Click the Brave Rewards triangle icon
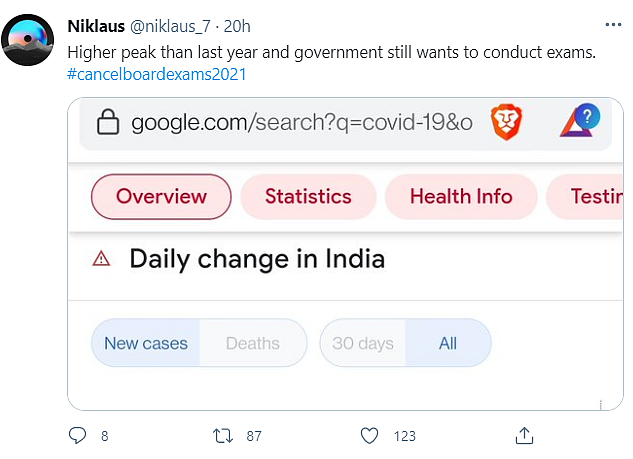The height and width of the screenshot is (459, 633). point(579,121)
